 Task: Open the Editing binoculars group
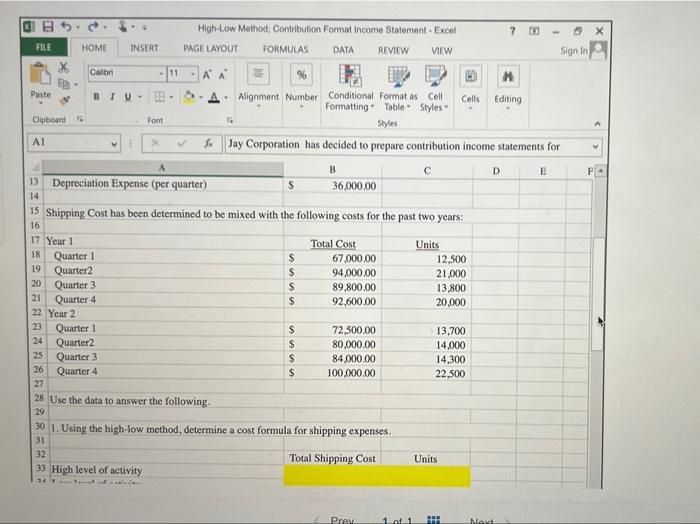[508, 87]
